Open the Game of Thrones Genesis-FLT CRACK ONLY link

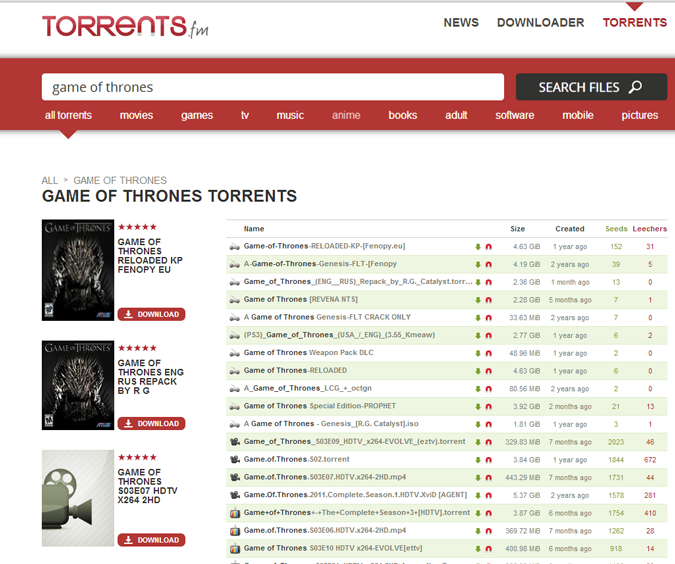point(327,317)
